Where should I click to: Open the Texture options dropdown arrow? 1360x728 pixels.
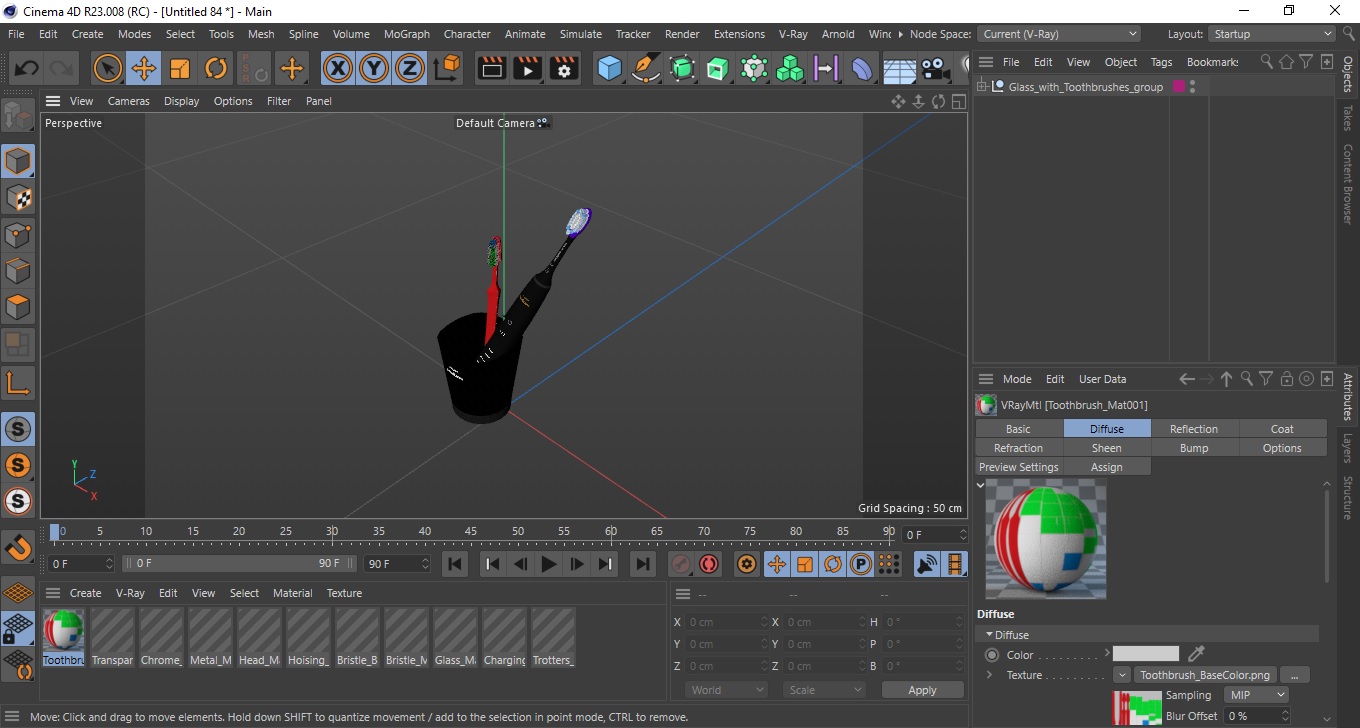pyautogui.click(x=1122, y=675)
